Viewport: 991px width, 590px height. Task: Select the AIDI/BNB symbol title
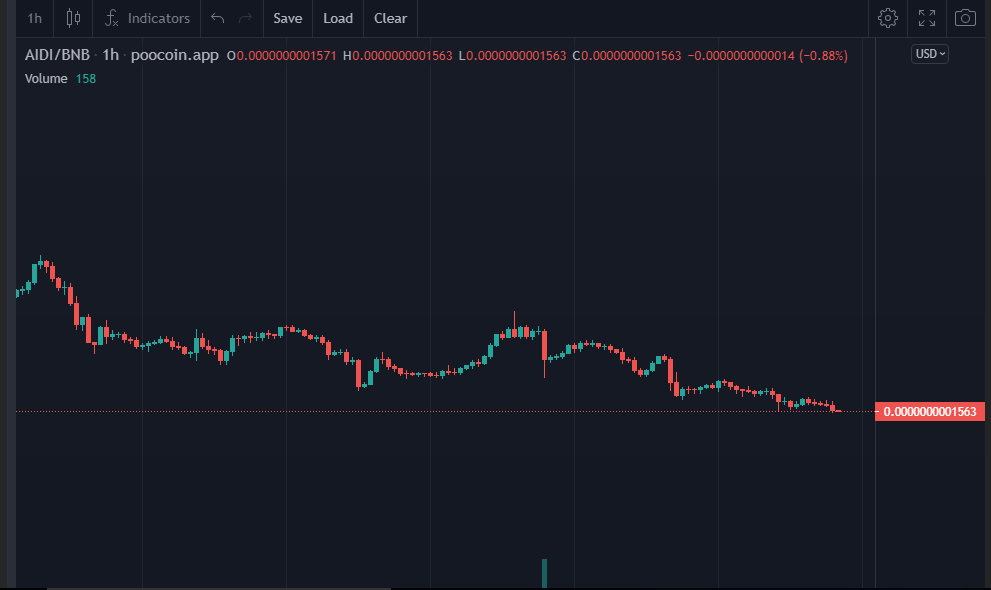click(x=58, y=55)
